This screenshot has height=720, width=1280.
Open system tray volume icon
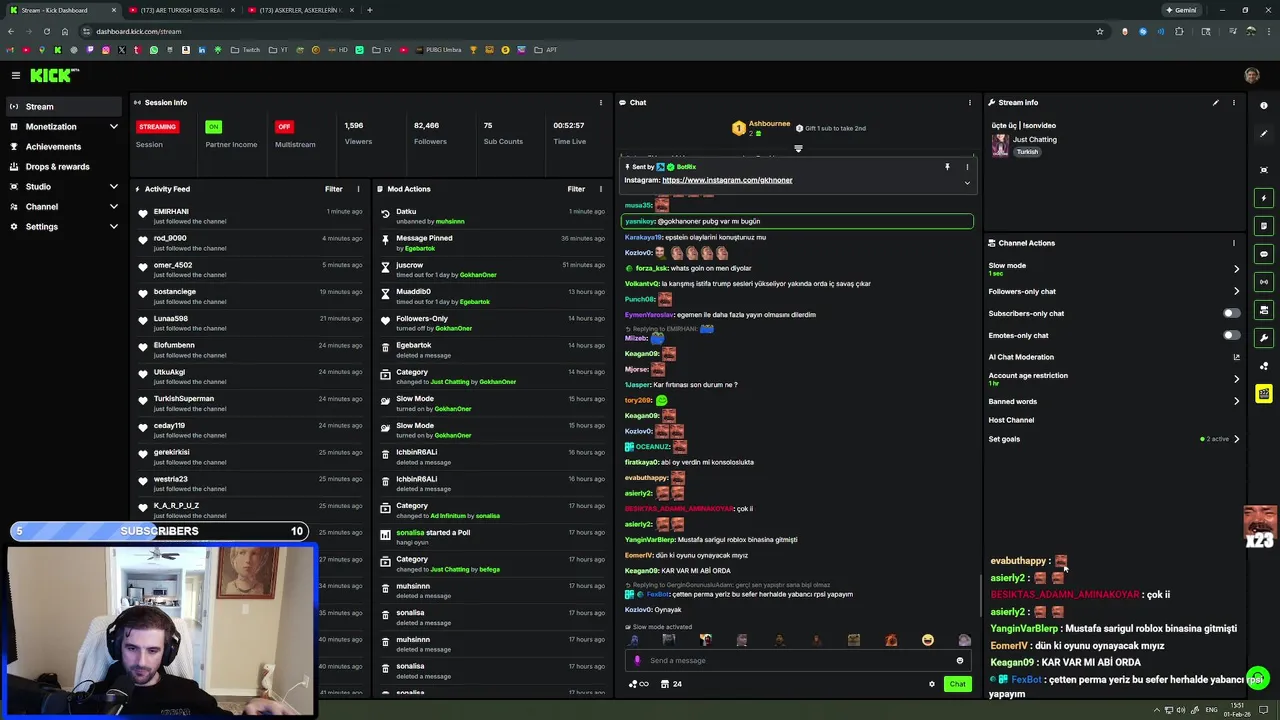coord(1181,710)
